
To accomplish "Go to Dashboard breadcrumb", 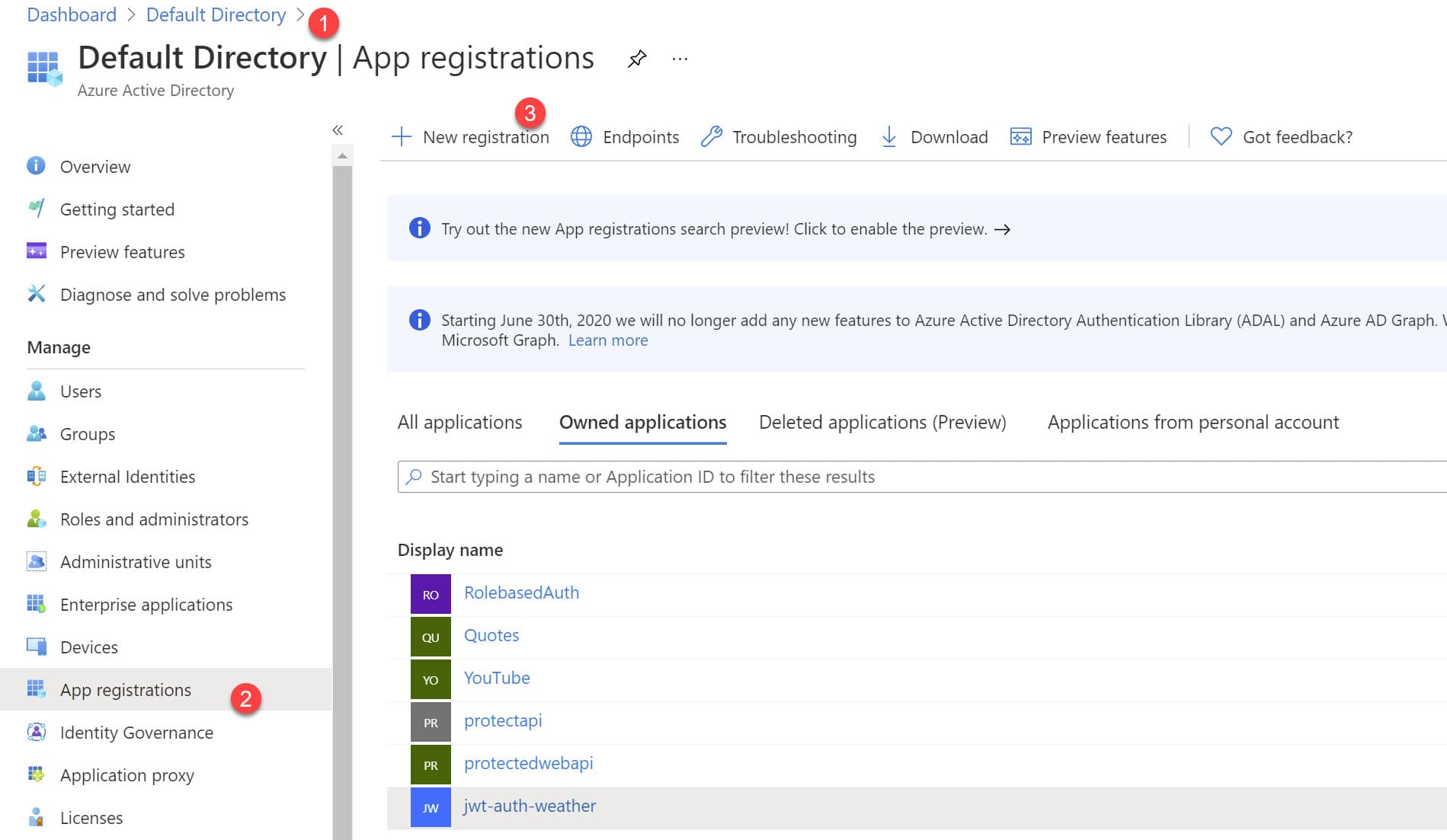I will [72, 14].
